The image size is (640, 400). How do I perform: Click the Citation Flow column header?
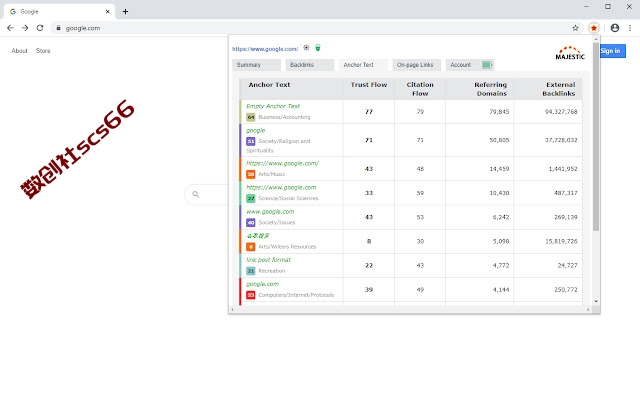420,89
